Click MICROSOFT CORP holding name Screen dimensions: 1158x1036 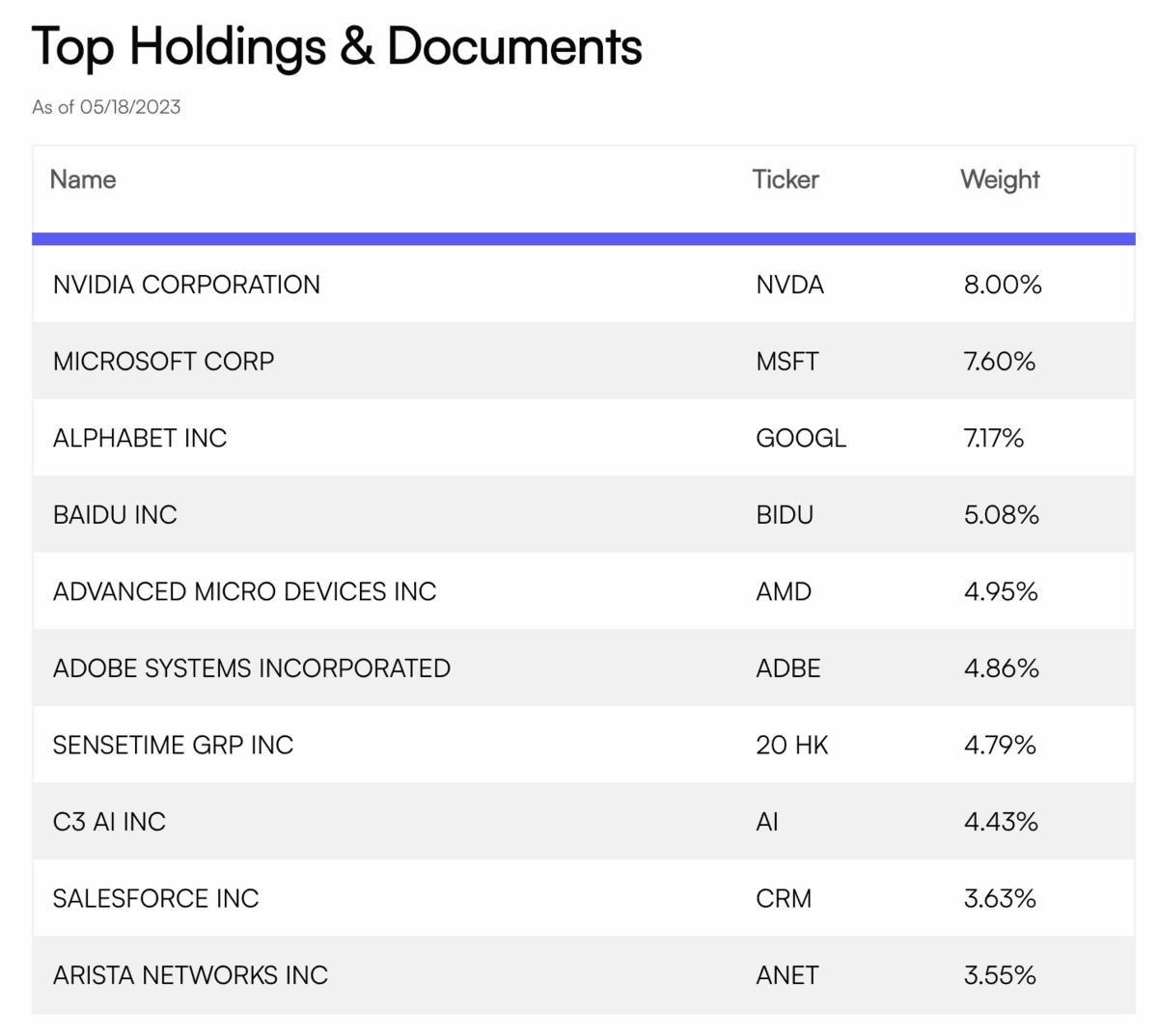coord(163,362)
